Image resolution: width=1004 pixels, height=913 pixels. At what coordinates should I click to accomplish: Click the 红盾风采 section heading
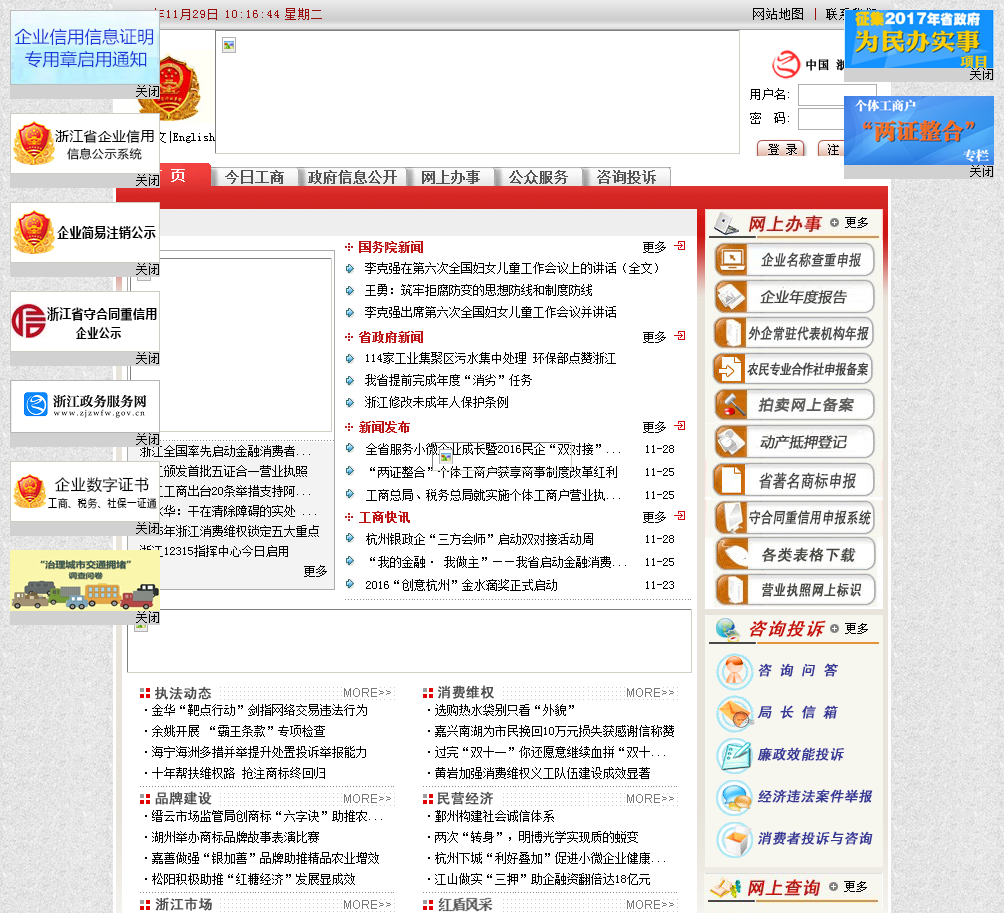(x=466, y=904)
